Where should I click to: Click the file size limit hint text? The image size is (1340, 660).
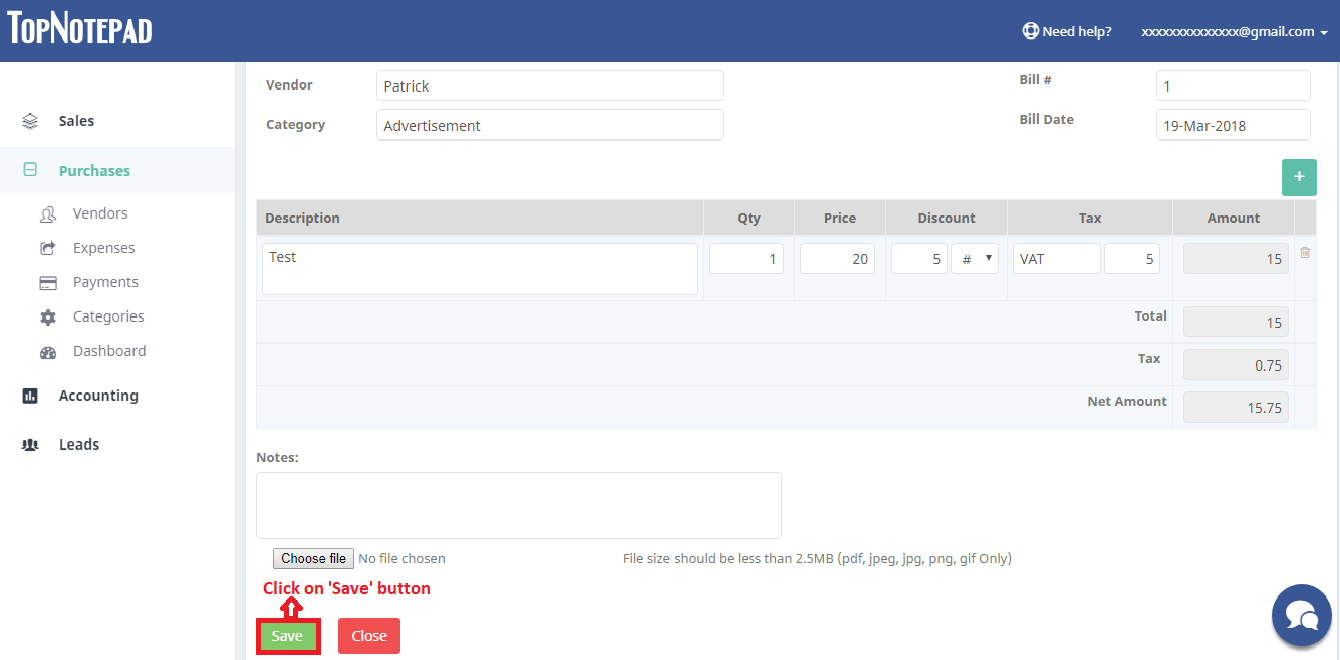pos(817,559)
